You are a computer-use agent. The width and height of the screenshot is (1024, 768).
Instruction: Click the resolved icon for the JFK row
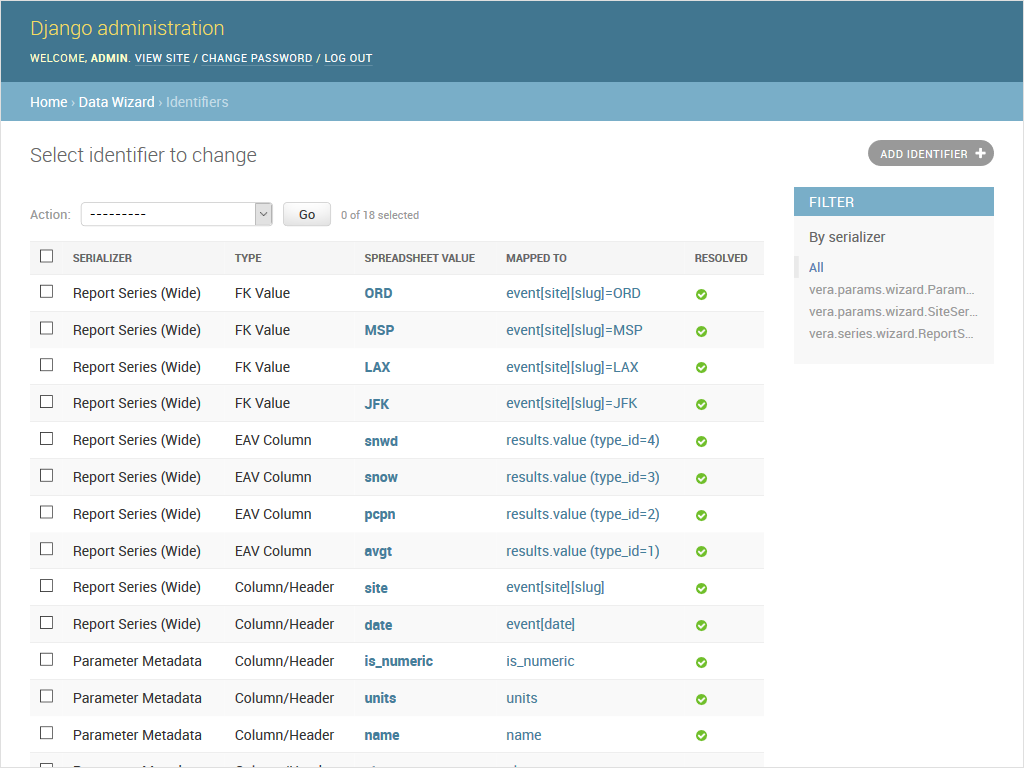(x=700, y=403)
